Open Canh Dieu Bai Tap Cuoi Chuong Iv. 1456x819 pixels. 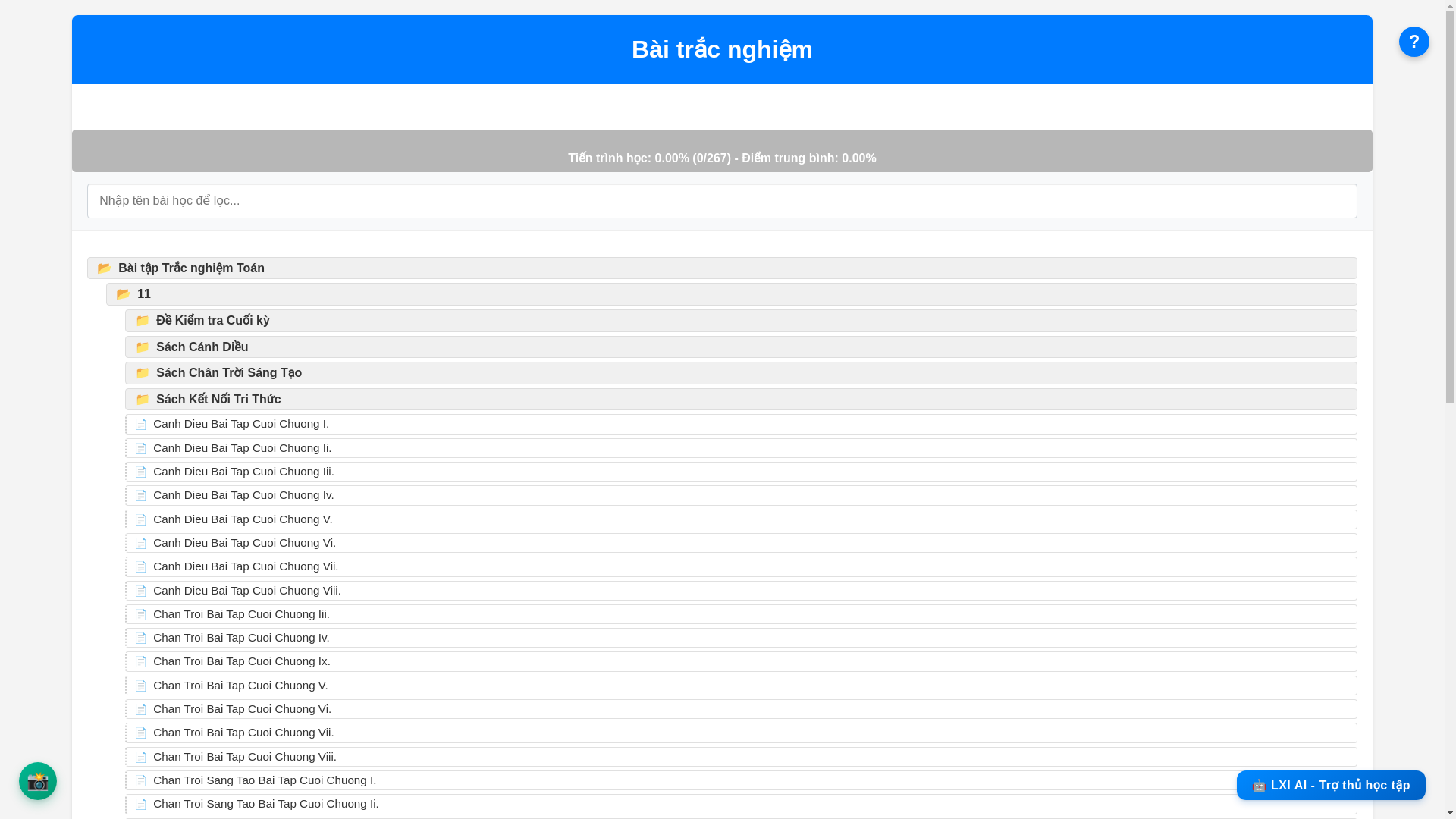(741, 495)
